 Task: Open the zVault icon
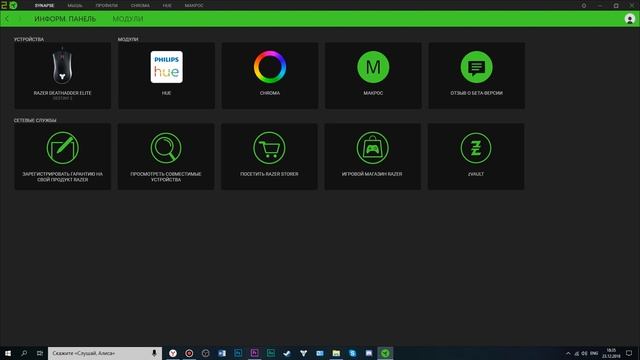[476, 148]
